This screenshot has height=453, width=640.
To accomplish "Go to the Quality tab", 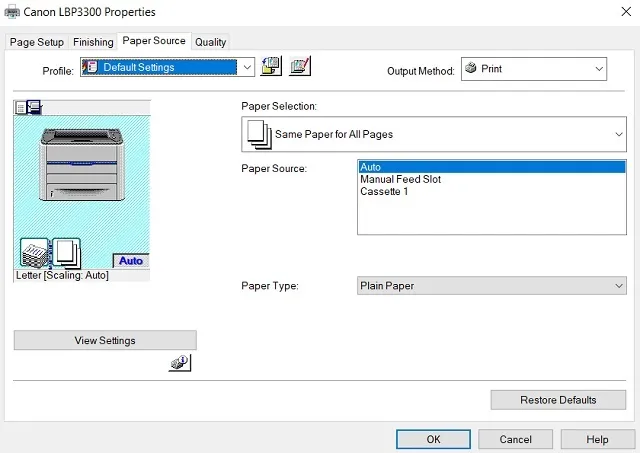I will tap(210, 42).
